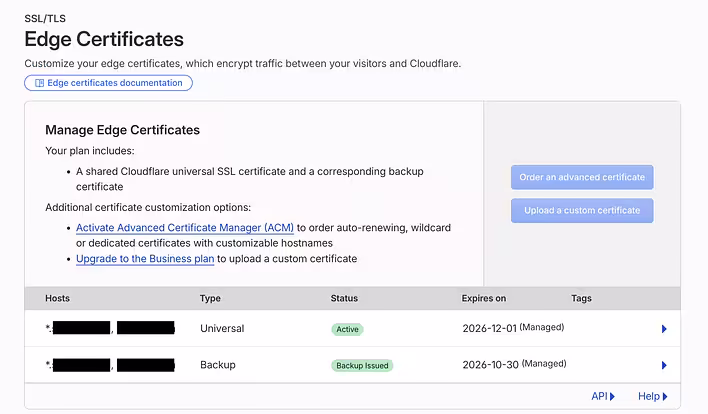Expand the Backup certificate row arrow
Screen dimensions: 708x414
tap(664, 365)
